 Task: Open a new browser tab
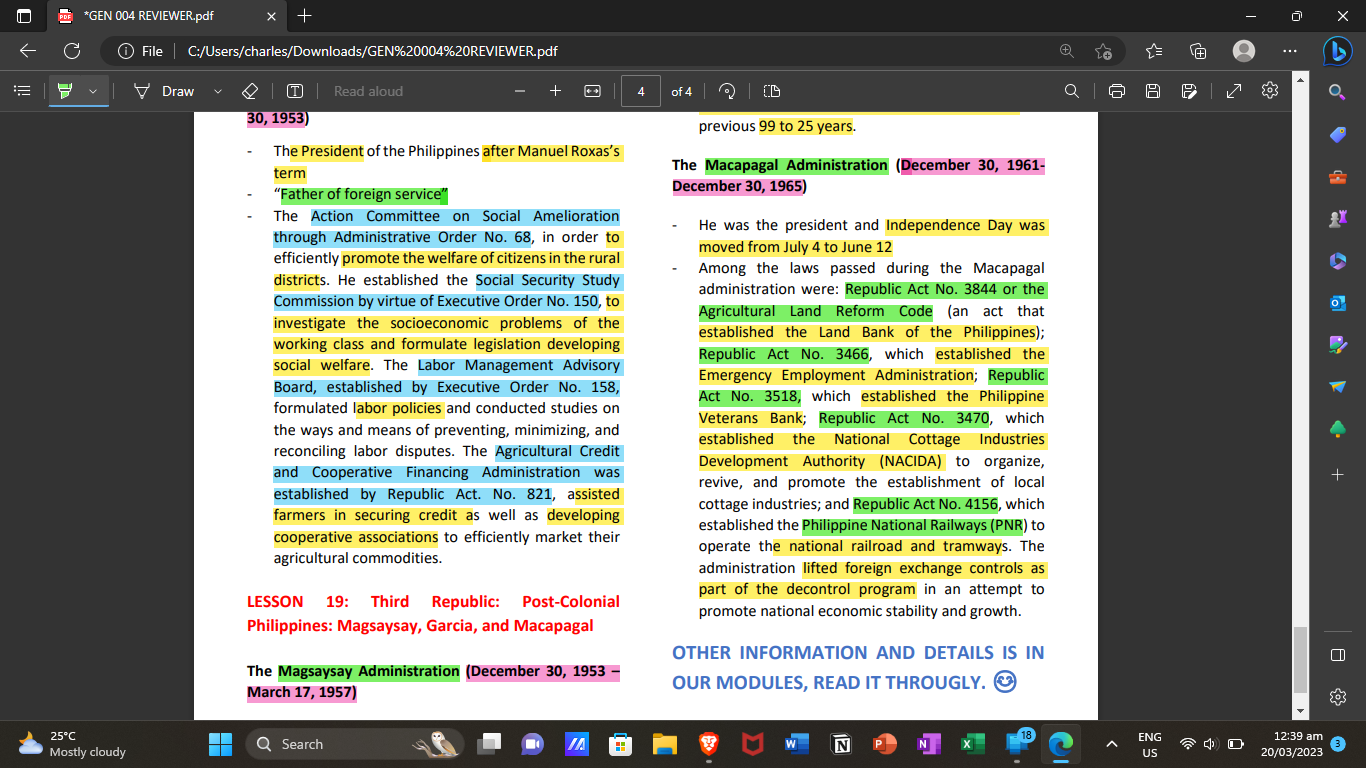305,16
